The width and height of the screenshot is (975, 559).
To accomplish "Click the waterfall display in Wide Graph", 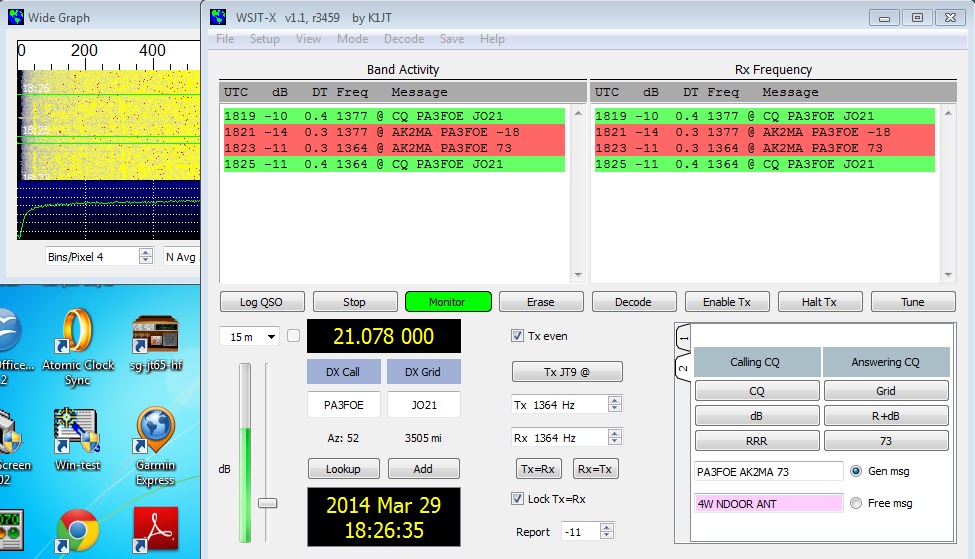I will (x=109, y=124).
